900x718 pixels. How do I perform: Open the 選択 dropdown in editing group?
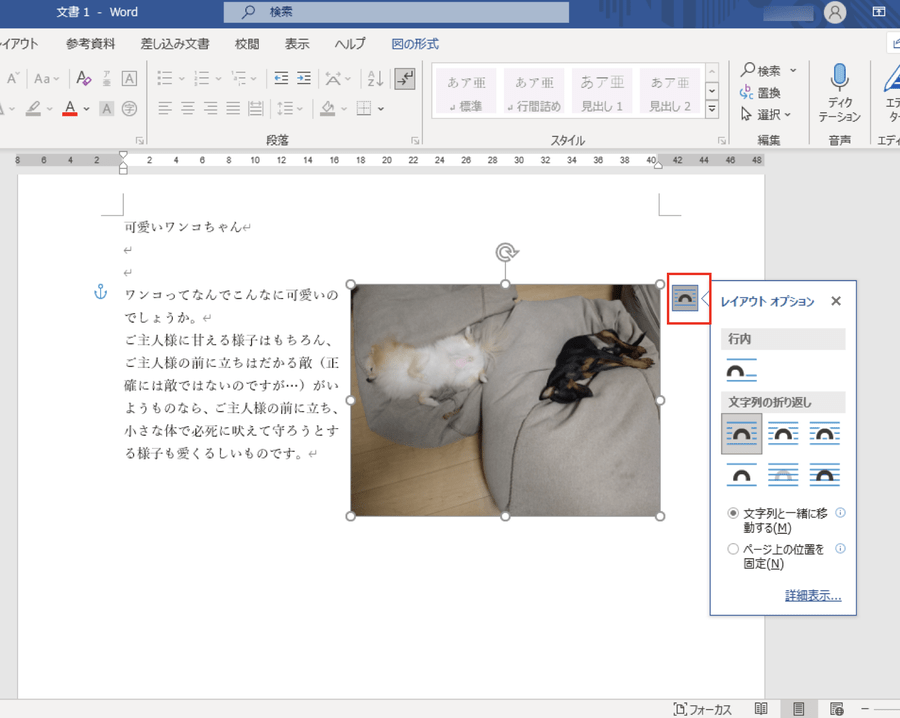768,114
